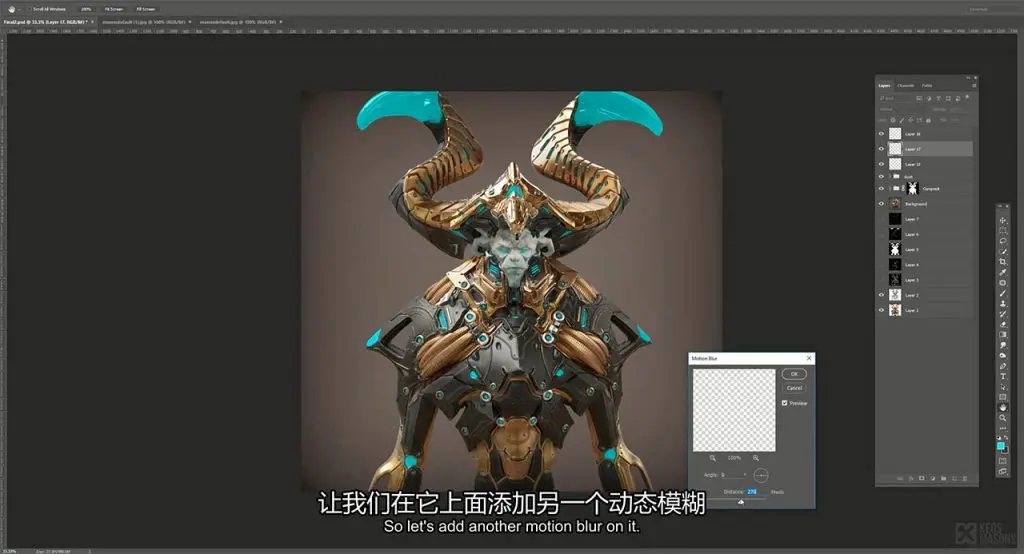
Task: Select the Horizontal Type tool
Action: click(1002, 377)
